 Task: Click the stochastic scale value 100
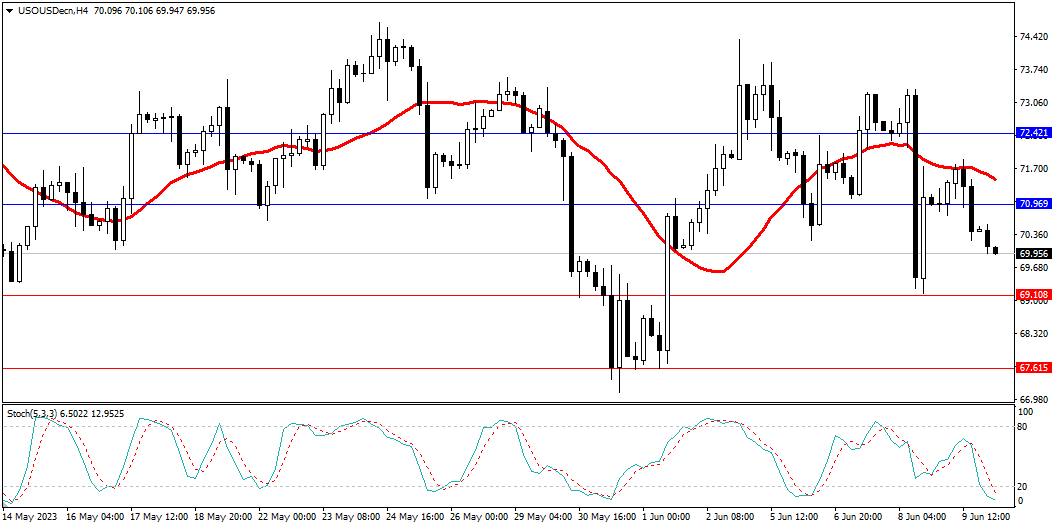[x=1027, y=412]
